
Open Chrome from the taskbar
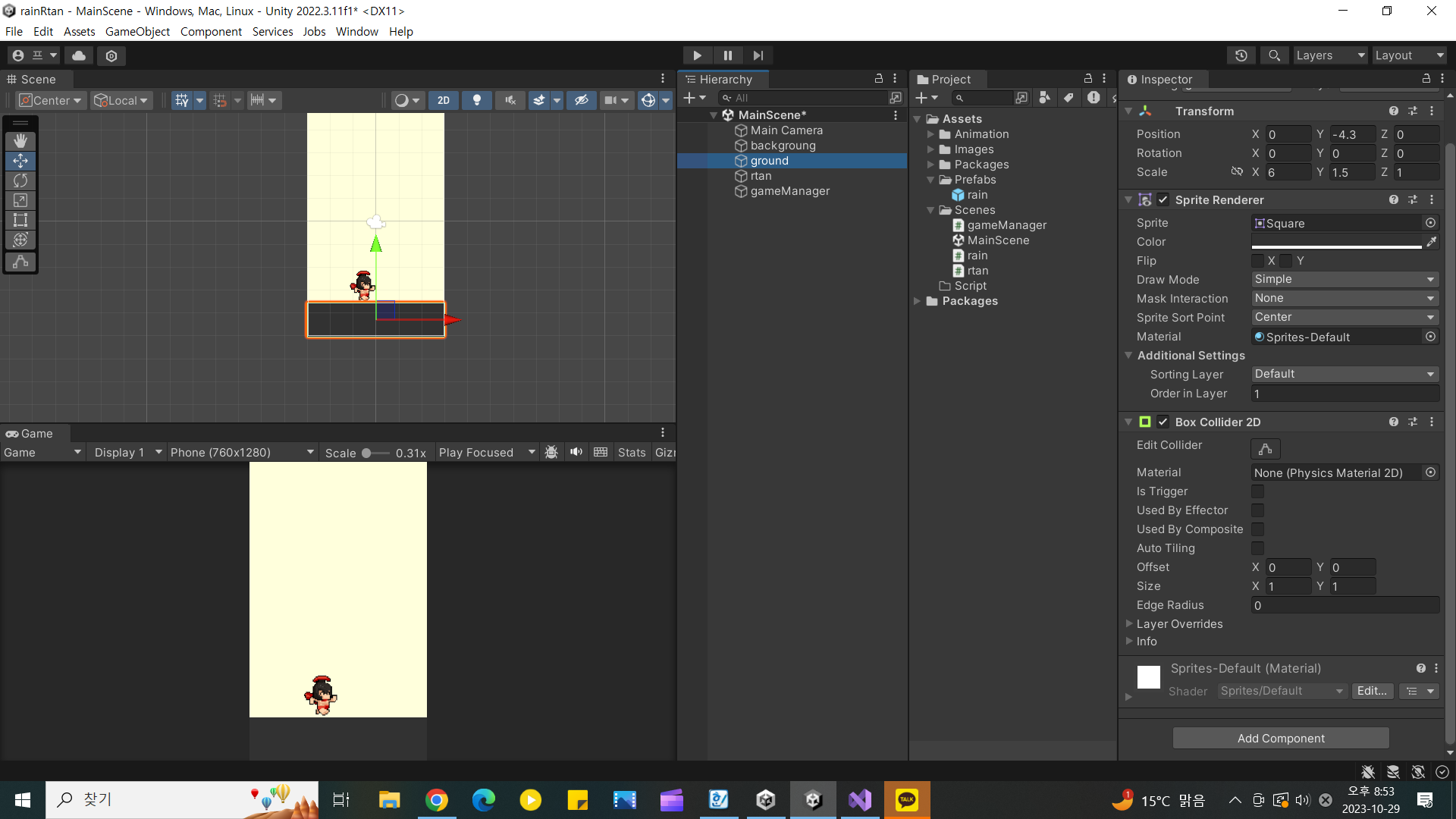click(x=437, y=800)
